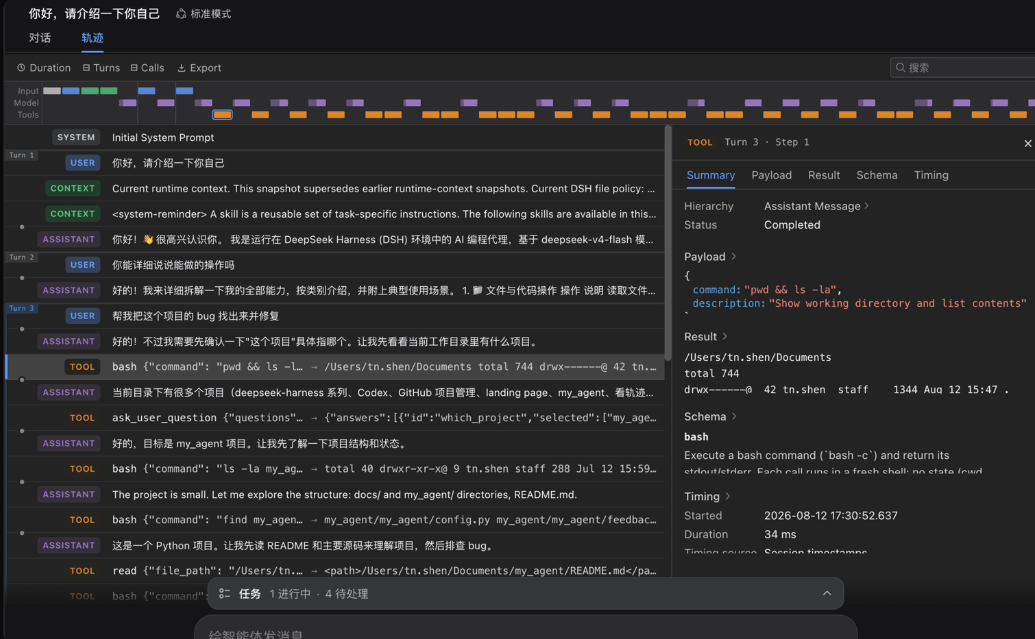Click the command pwd && ls -la payload line
This screenshot has height=639, width=1035.
[767, 289]
